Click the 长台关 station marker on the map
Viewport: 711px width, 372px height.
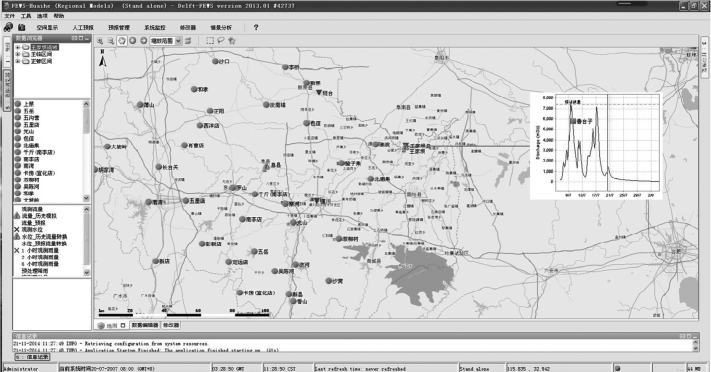click(159, 167)
